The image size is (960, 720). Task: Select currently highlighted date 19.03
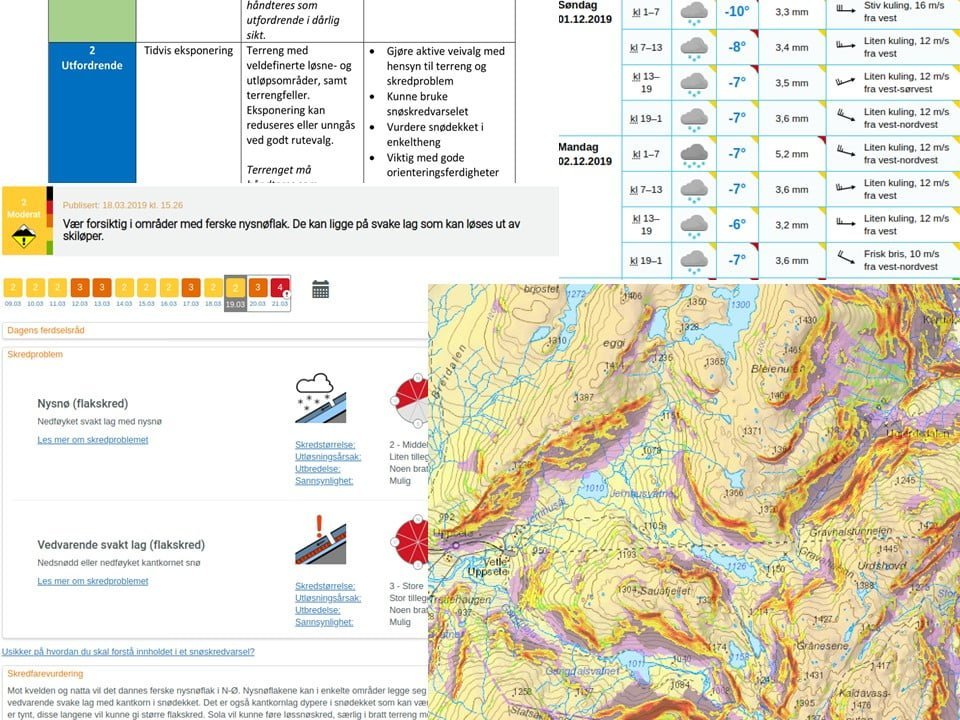pyautogui.click(x=235, y=293)
